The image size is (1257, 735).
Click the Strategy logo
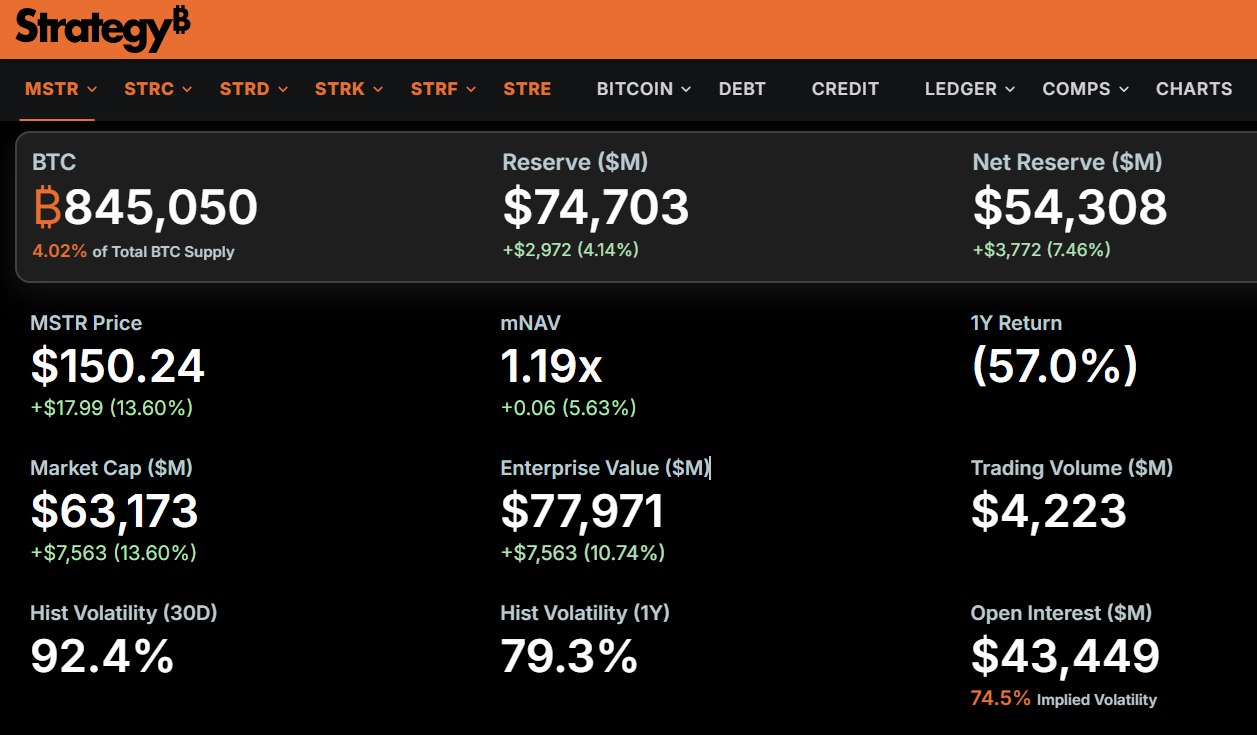click(x=102, y=28)
